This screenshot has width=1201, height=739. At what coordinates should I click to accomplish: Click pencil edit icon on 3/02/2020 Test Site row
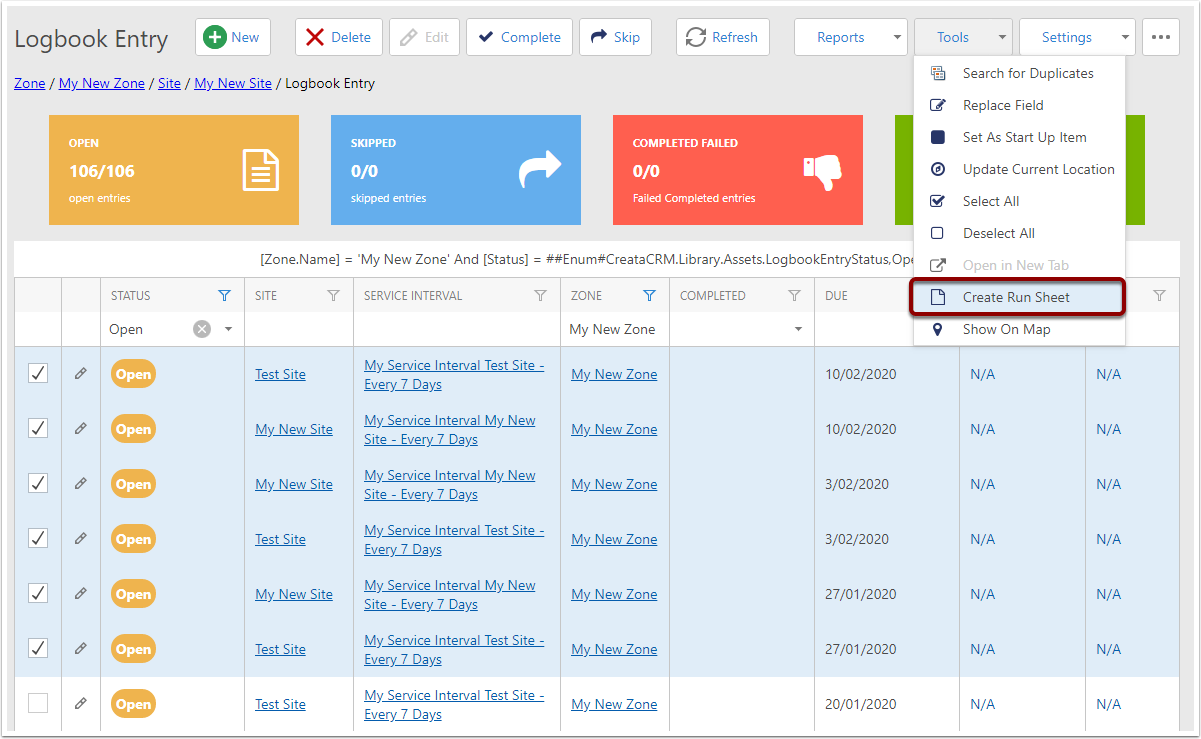coord(81,538)
